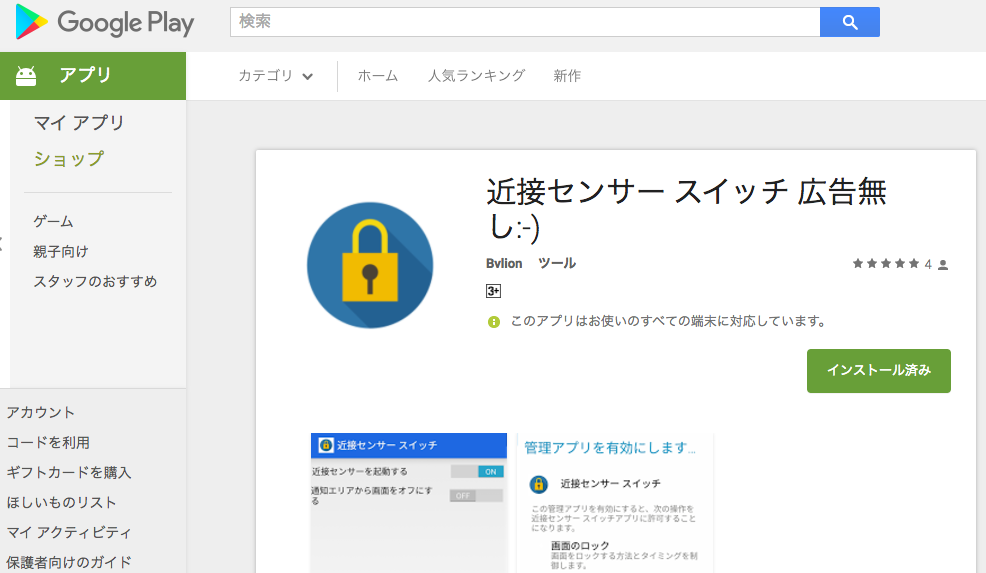986x573 pixels.
Task: Click the Android robot icon in アプリ header
Action: 26,76
